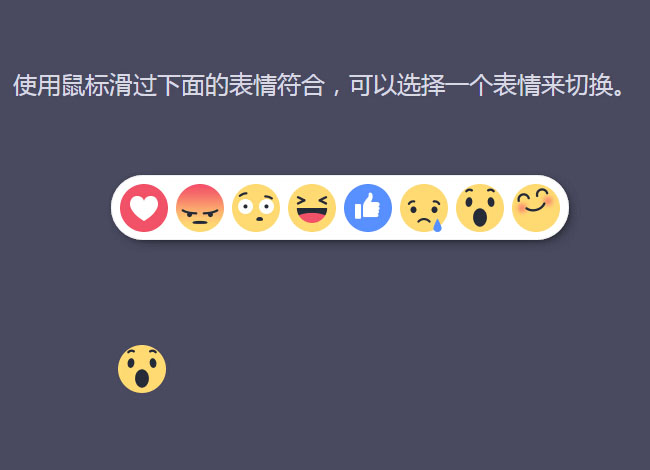
Task: Click the blue thumbs-up like reaction
Action: 368,208
